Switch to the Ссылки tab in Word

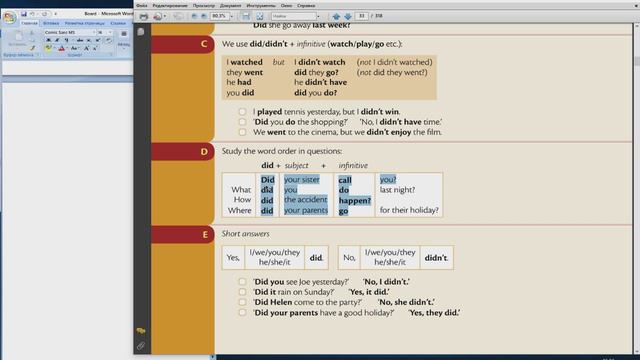pos(118,23)
